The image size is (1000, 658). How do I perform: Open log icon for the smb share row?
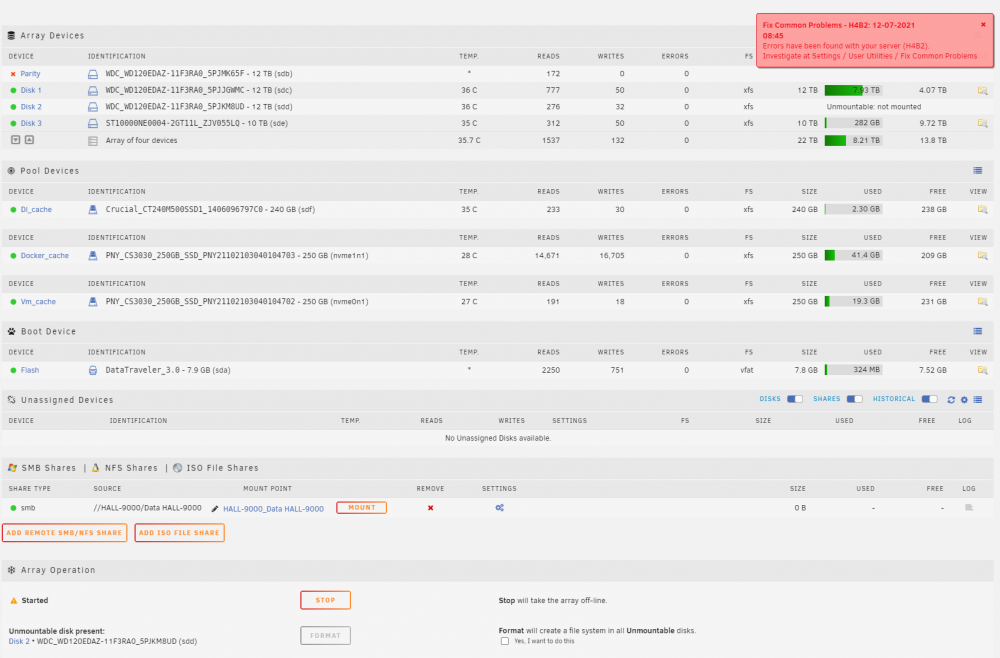(969, 508)
